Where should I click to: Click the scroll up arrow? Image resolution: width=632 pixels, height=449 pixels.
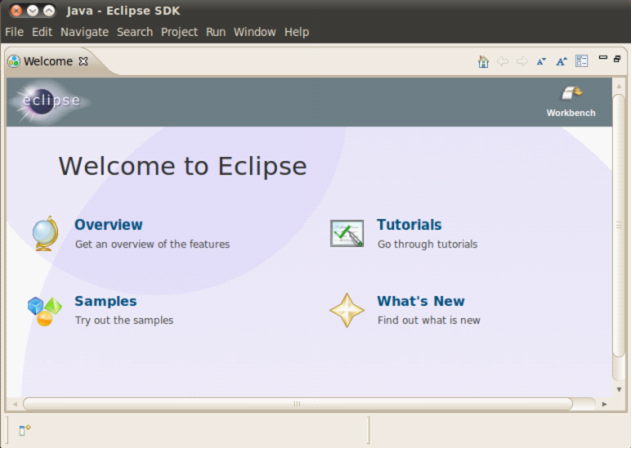click(x=619, y=86)
